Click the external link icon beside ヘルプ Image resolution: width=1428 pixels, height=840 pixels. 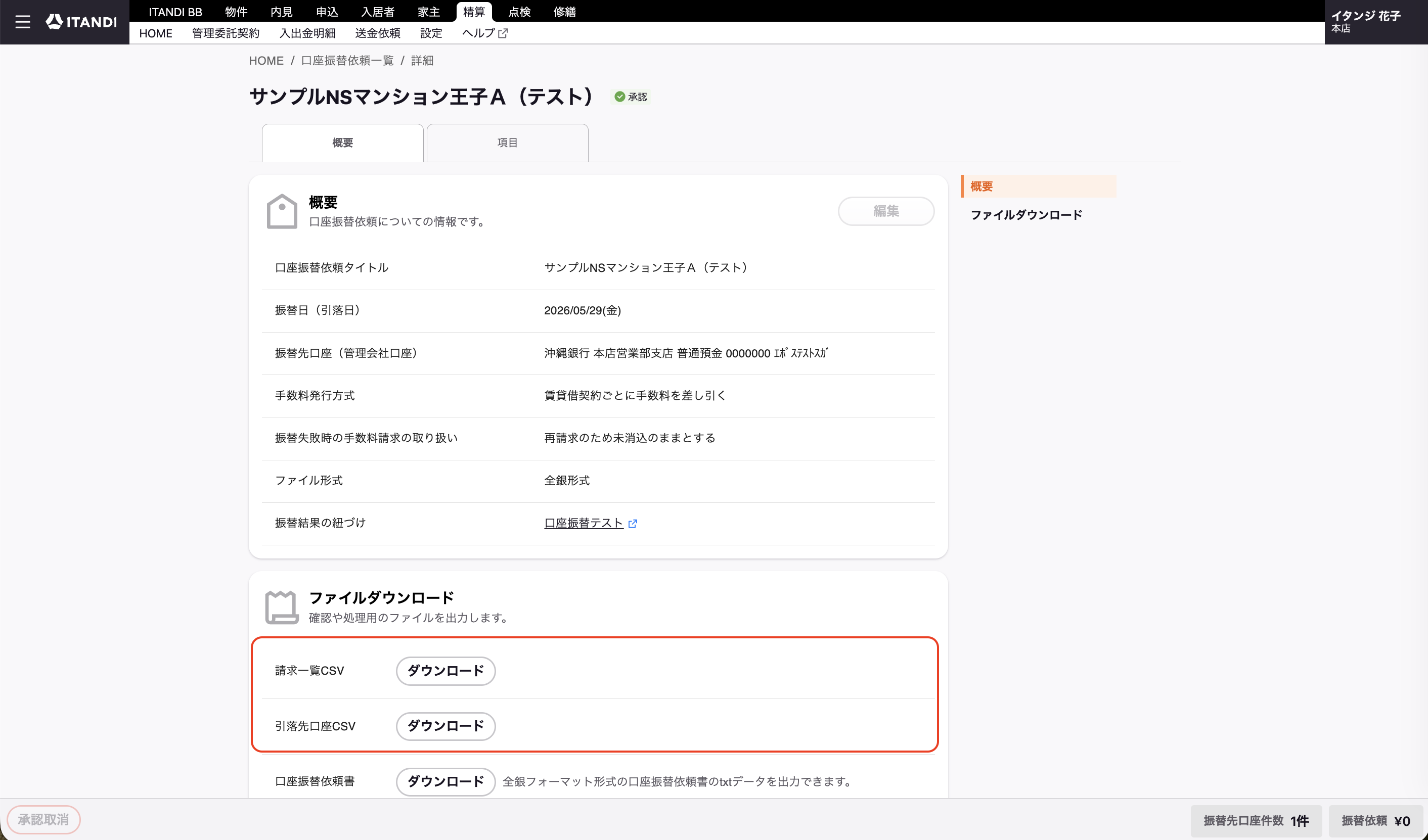coord(503,33)
